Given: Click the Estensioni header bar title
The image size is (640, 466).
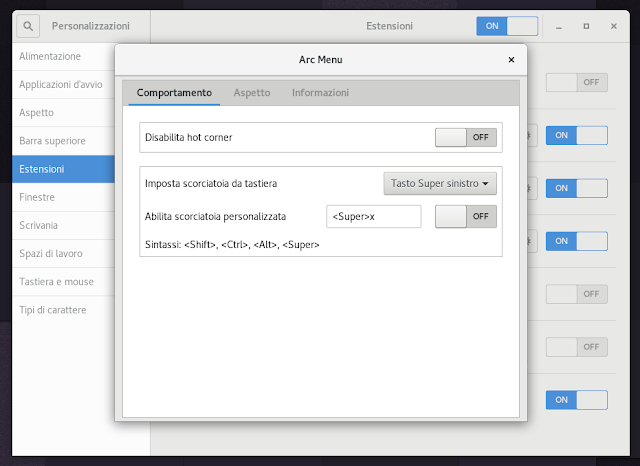Looking at the screenshot, I should pyautogui.click(x=389, y=26).
